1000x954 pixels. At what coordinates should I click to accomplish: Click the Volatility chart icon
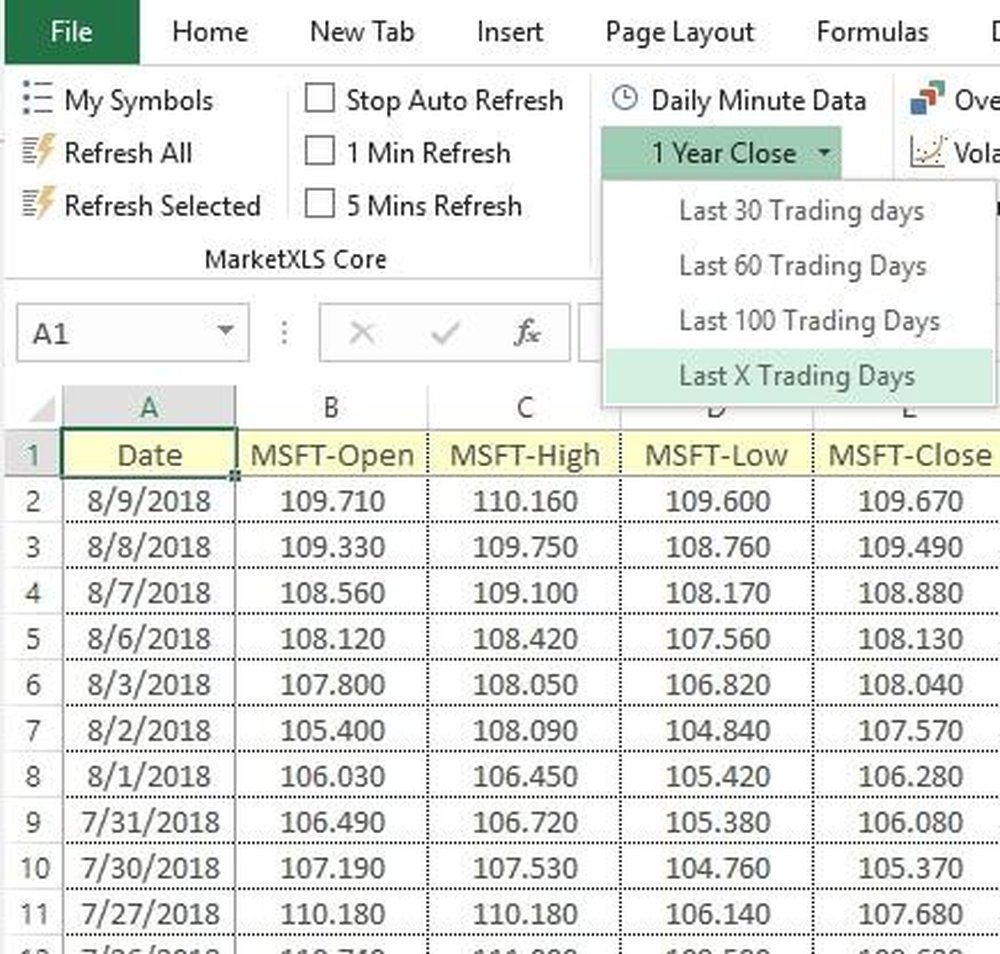(x=926, y=152)
